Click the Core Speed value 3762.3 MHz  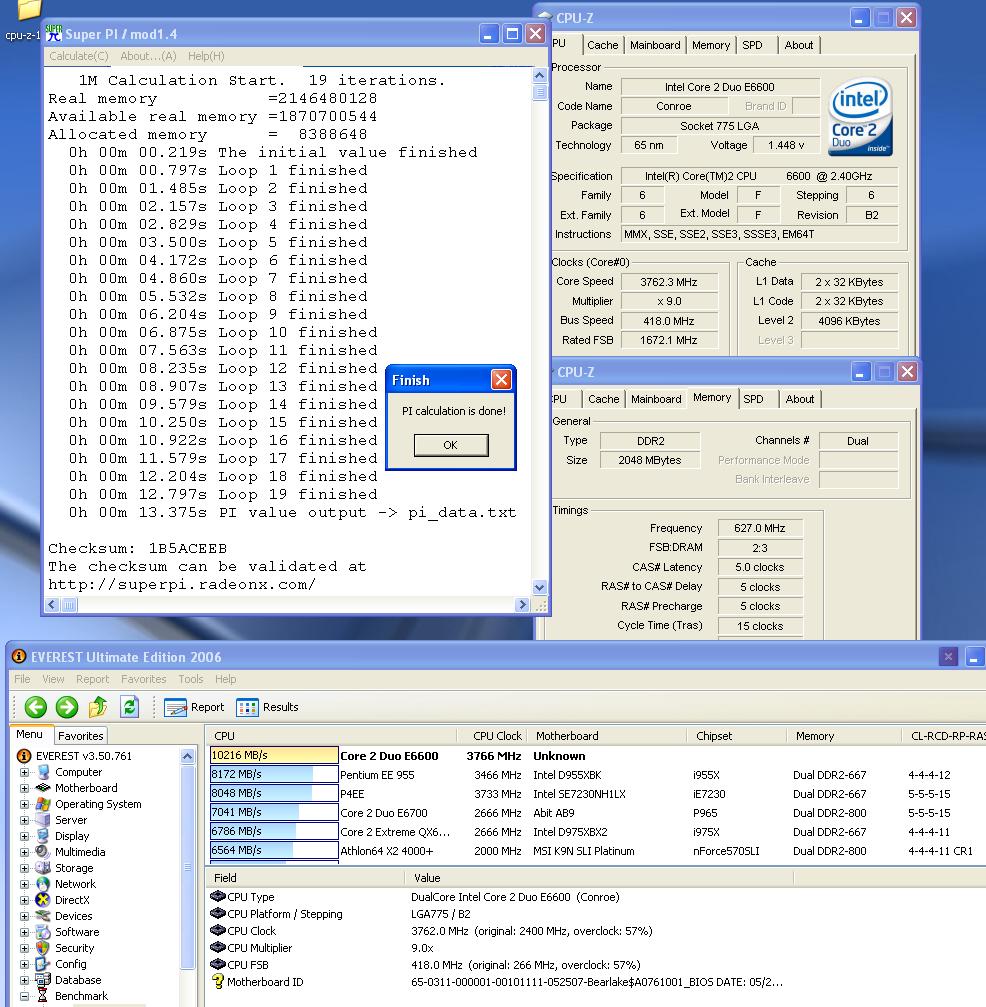pyautogui.click(x=669, y=282)
